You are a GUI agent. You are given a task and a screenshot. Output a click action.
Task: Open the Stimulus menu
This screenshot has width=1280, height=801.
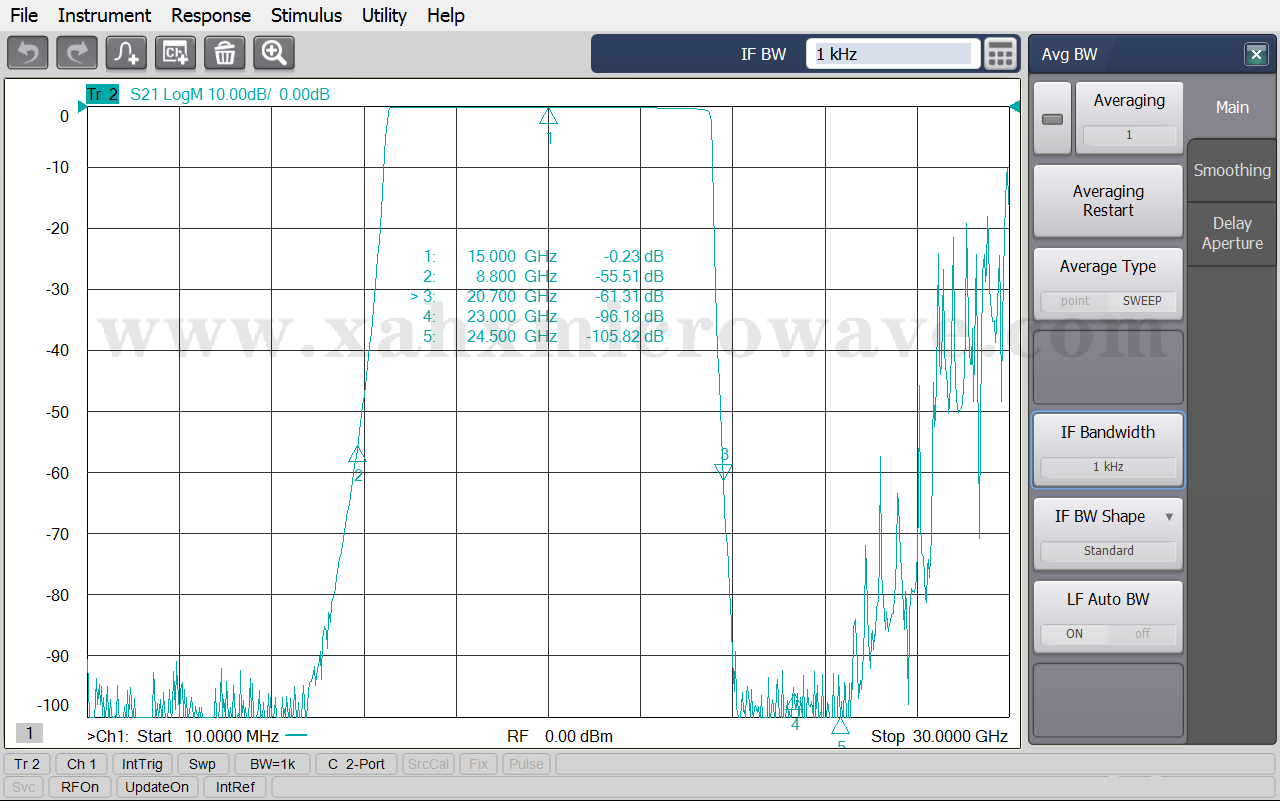[x=306, y=15]
